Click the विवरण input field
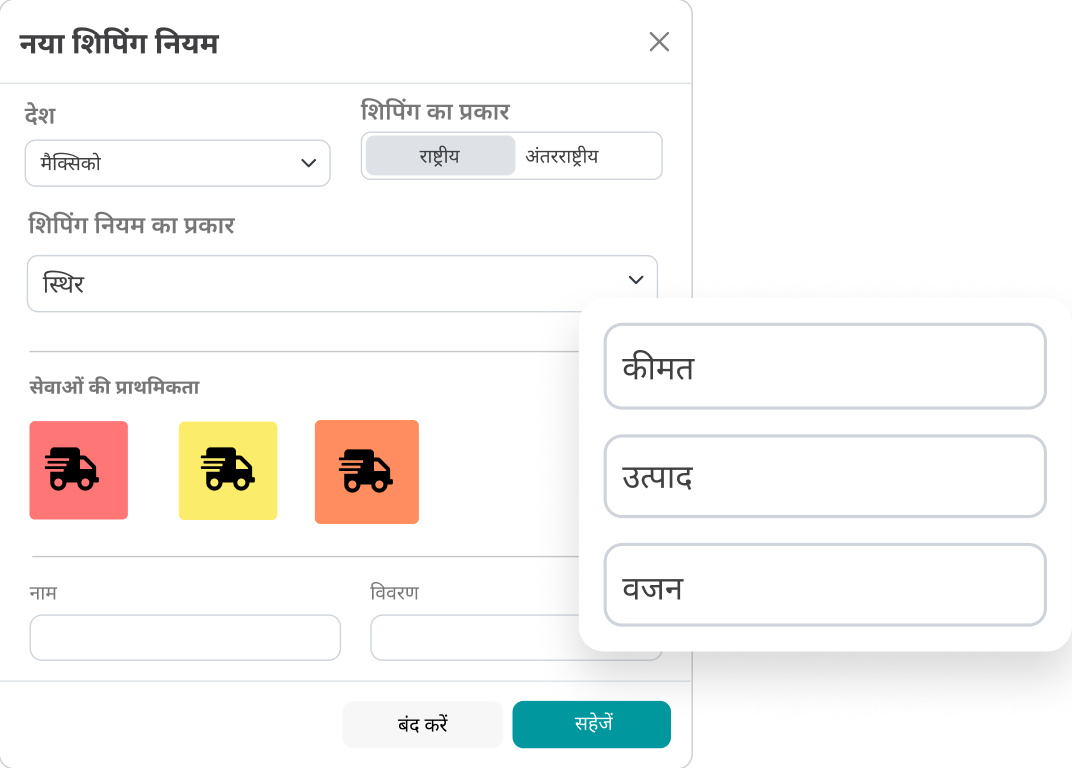This screenshot has height=768, width=1072. point(516,637)
